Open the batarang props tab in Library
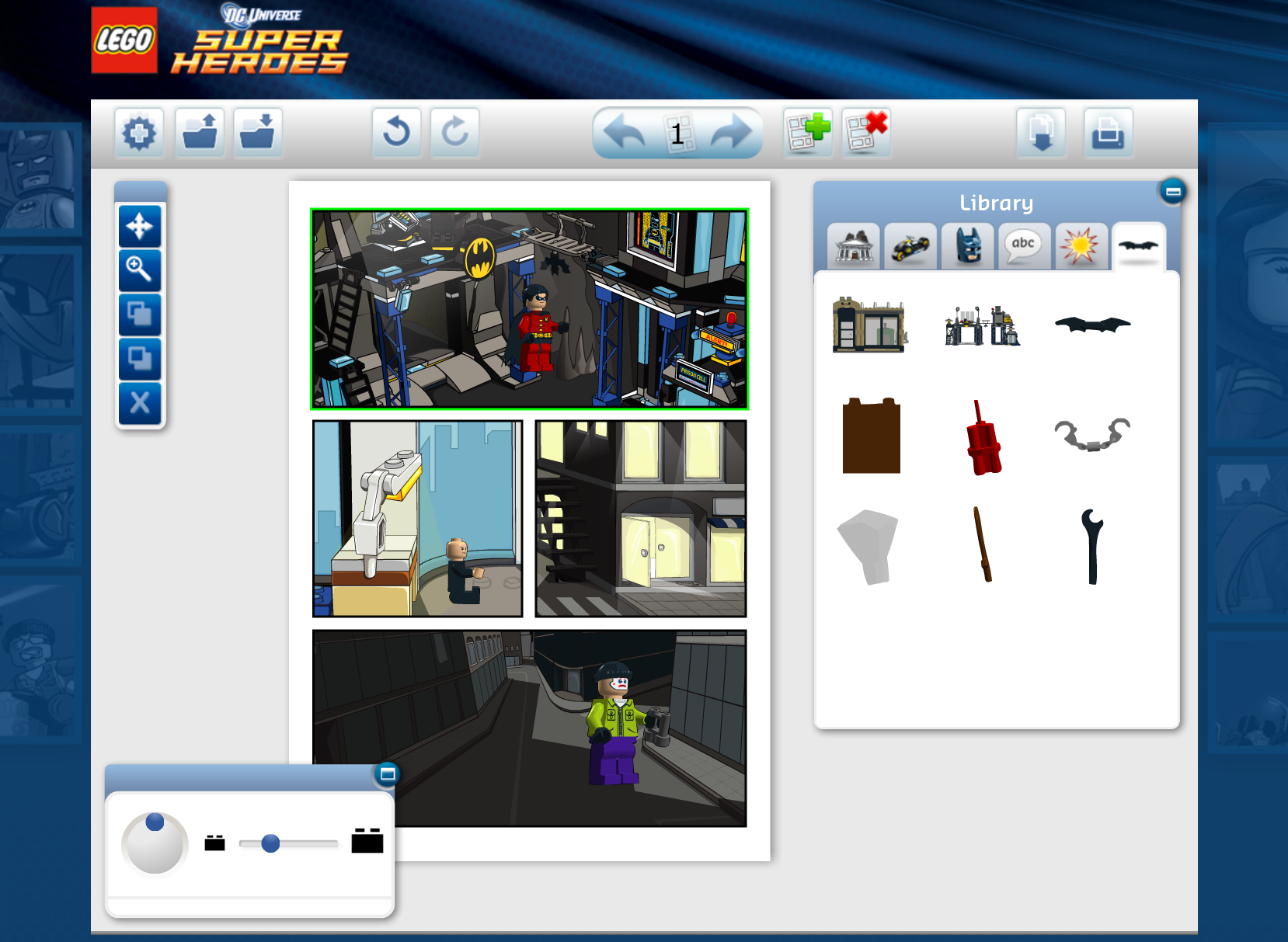This screenshot has width=1288, height=942. click(1138, 247)
